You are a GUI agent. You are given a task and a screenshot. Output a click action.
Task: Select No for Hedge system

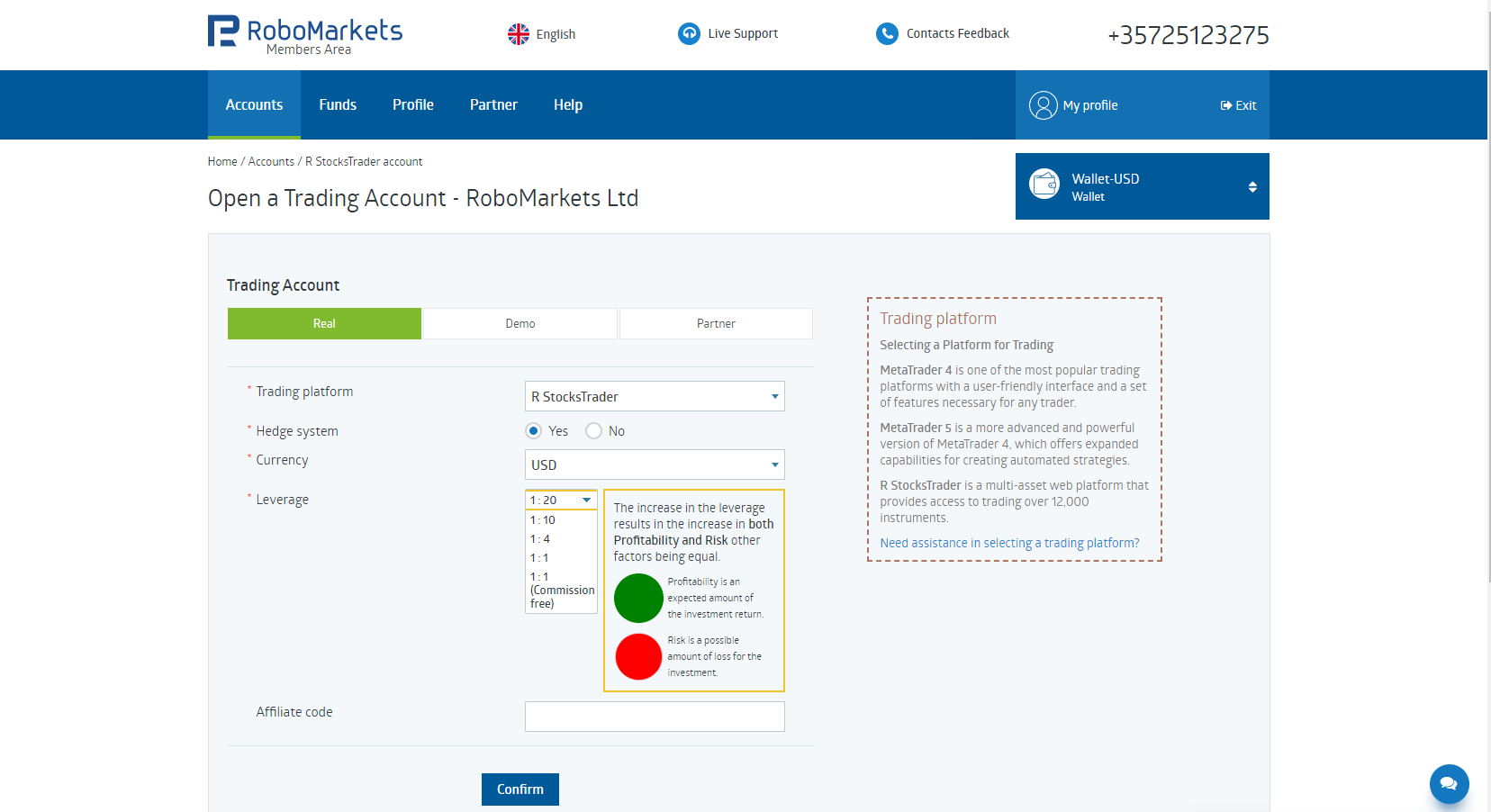tap(593, 431)
